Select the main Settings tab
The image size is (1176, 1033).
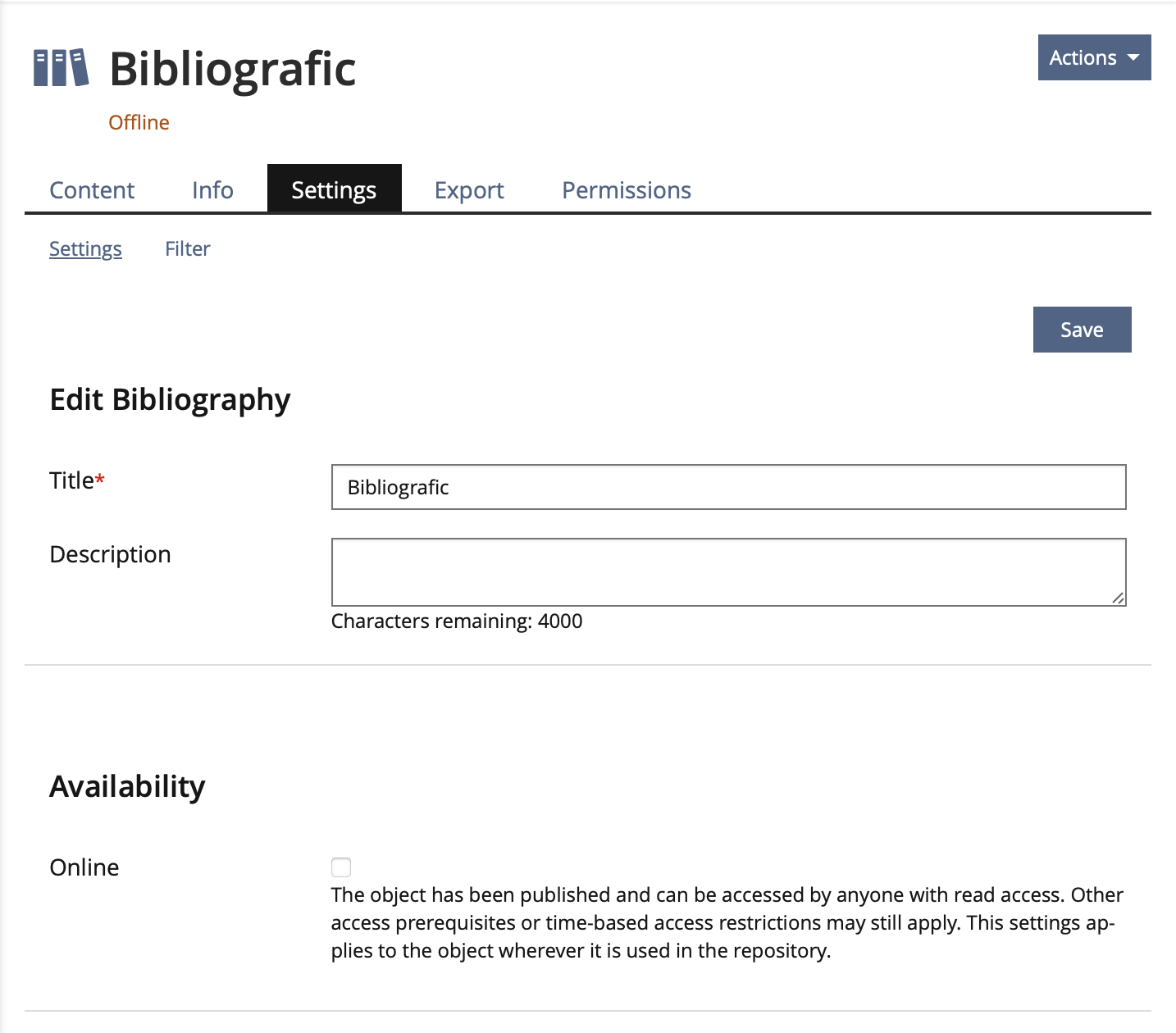[334, 190]
